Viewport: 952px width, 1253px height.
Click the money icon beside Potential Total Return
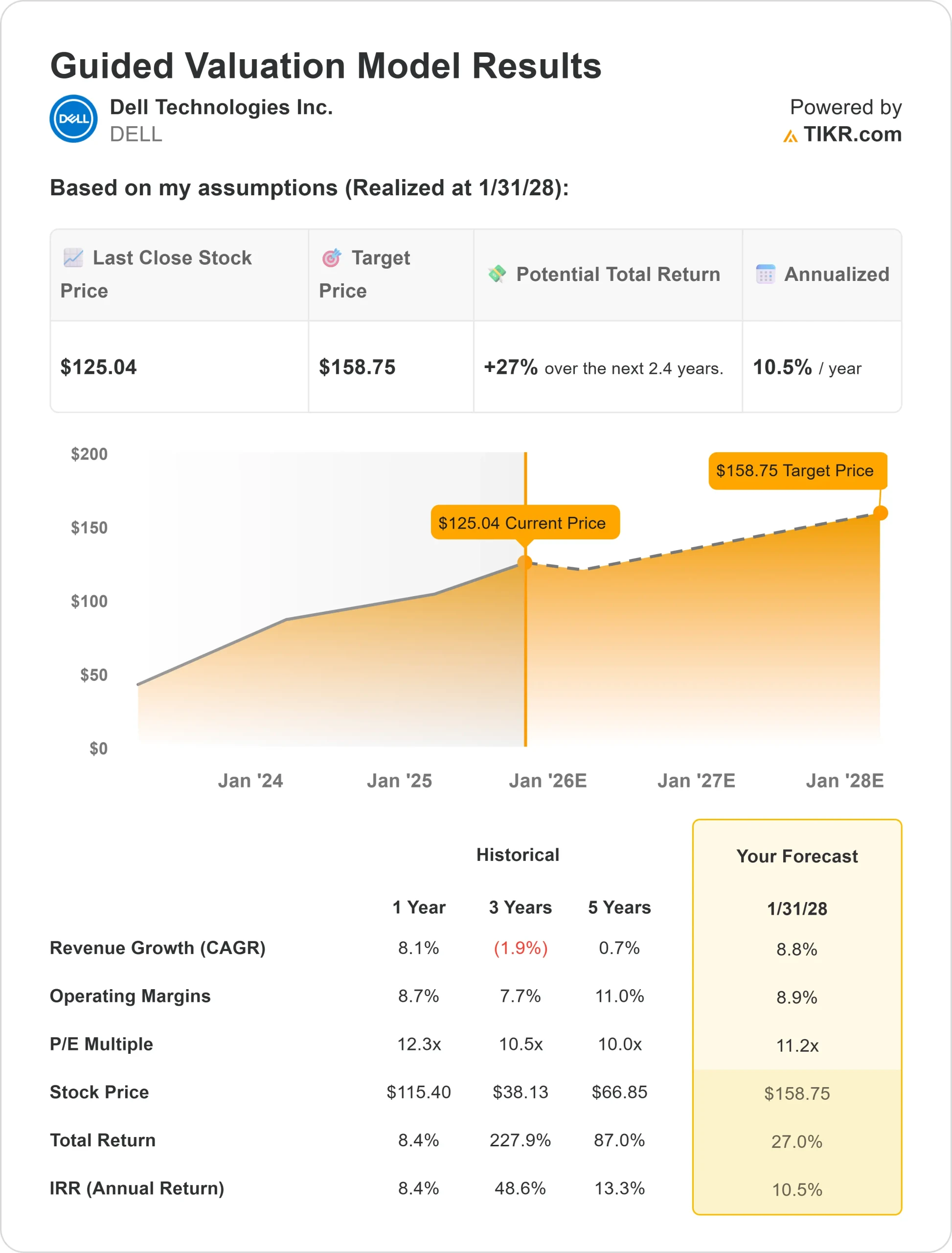click(x=497, y=274)
